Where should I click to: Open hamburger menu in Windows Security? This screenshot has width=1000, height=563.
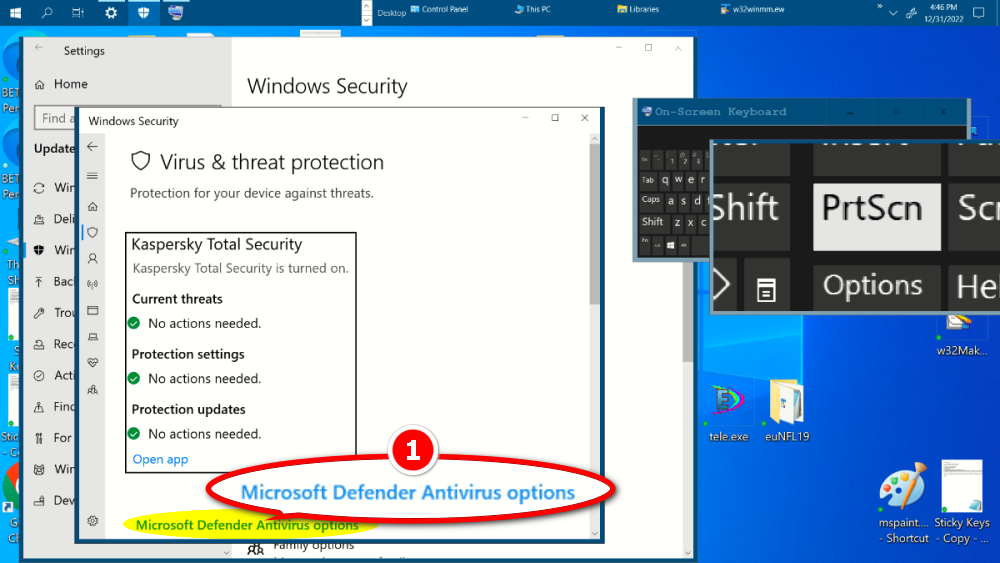pos(92,176)
